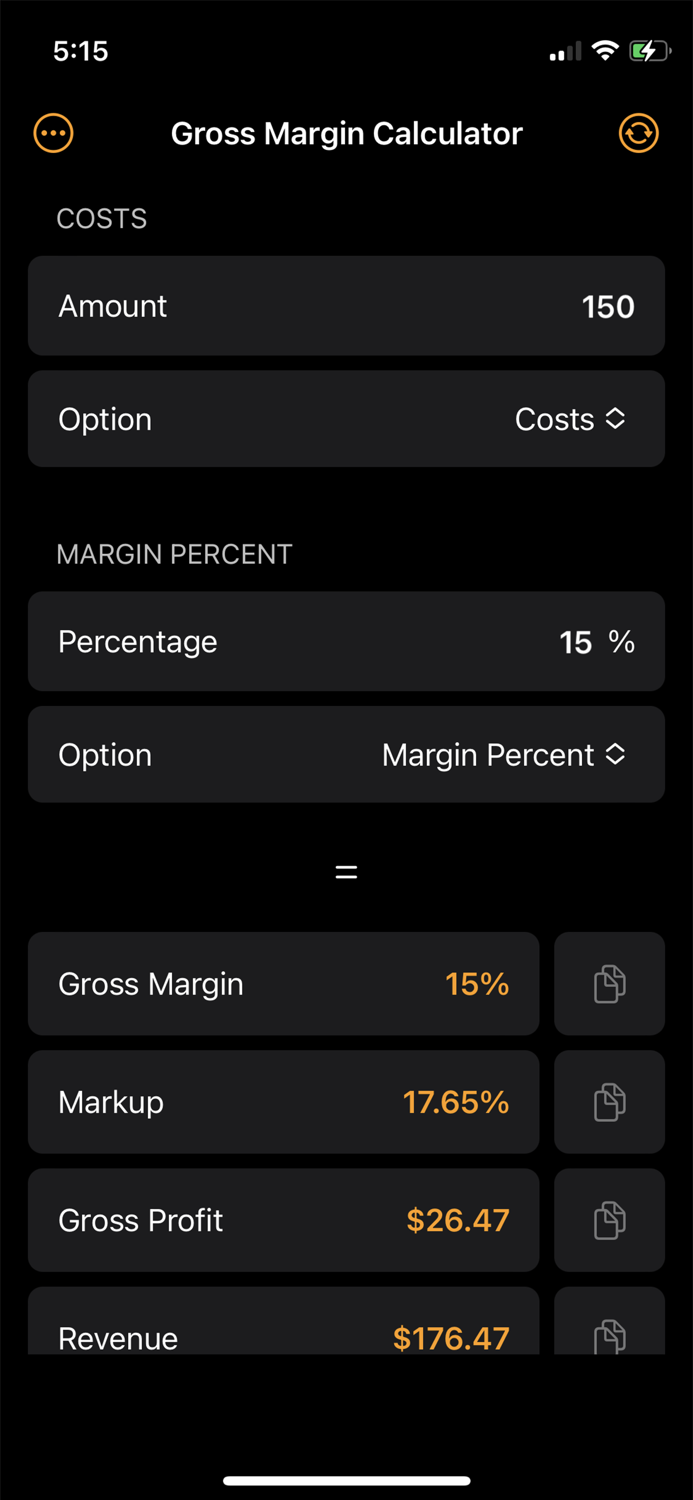Open the Costs option dropdown

pos(571,419)
